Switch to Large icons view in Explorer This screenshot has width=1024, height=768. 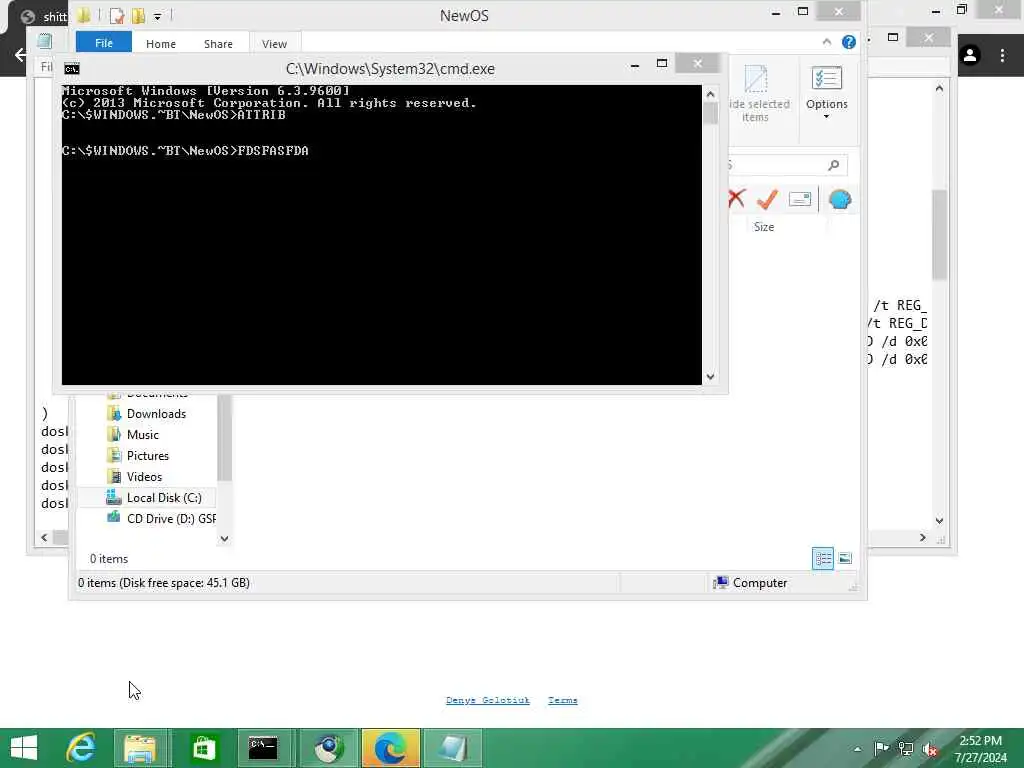[x=844, y=558]
